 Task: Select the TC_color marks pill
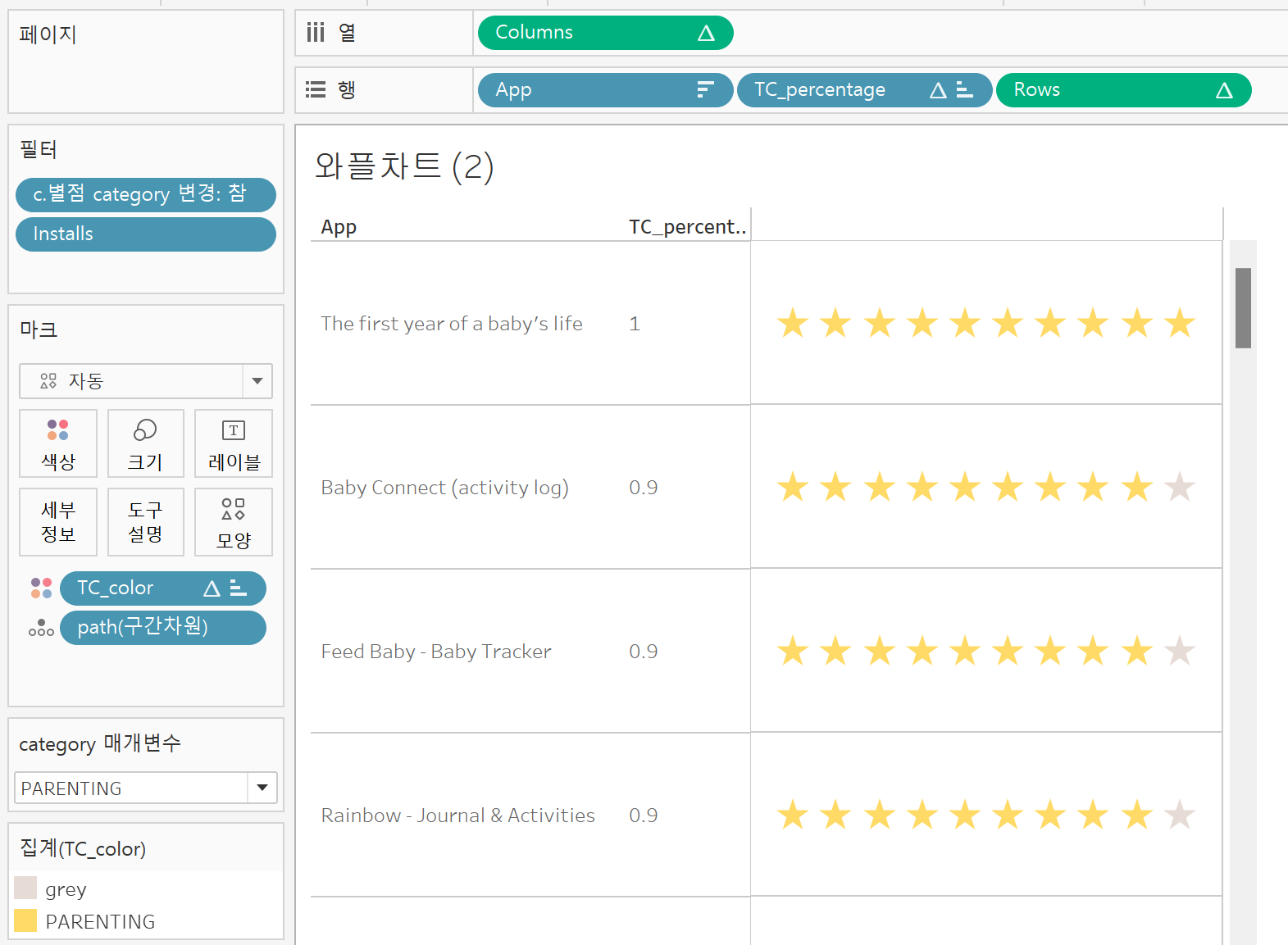tap(163, 588)
